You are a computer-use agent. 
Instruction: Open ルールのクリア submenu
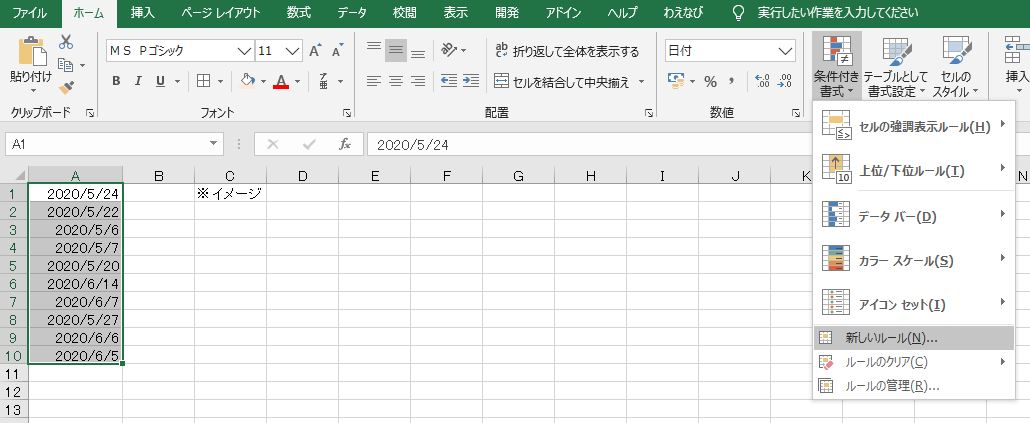click(914, 362)
